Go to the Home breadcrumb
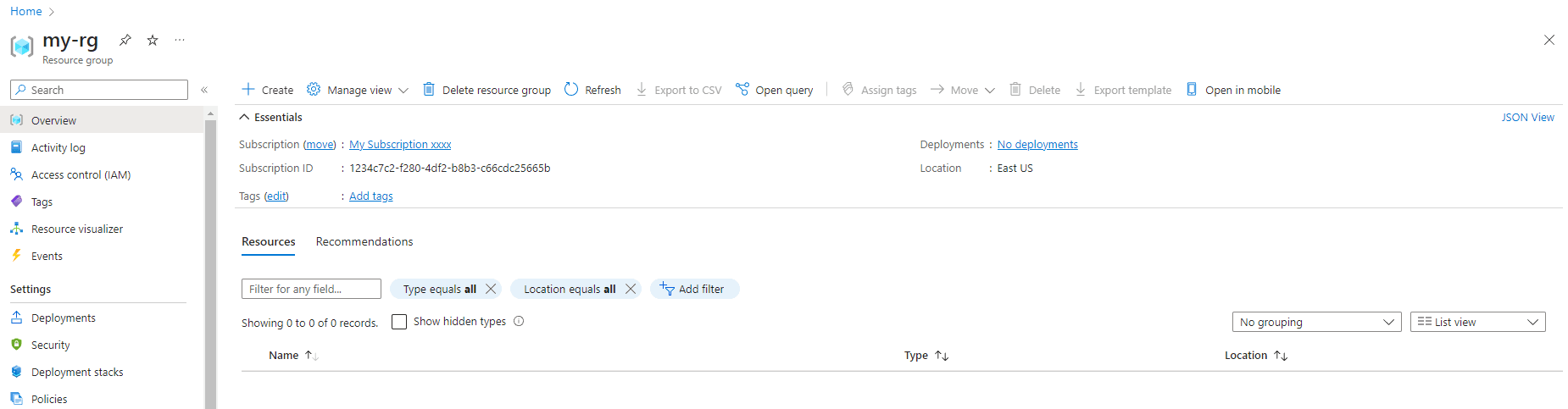 (26, 11)
